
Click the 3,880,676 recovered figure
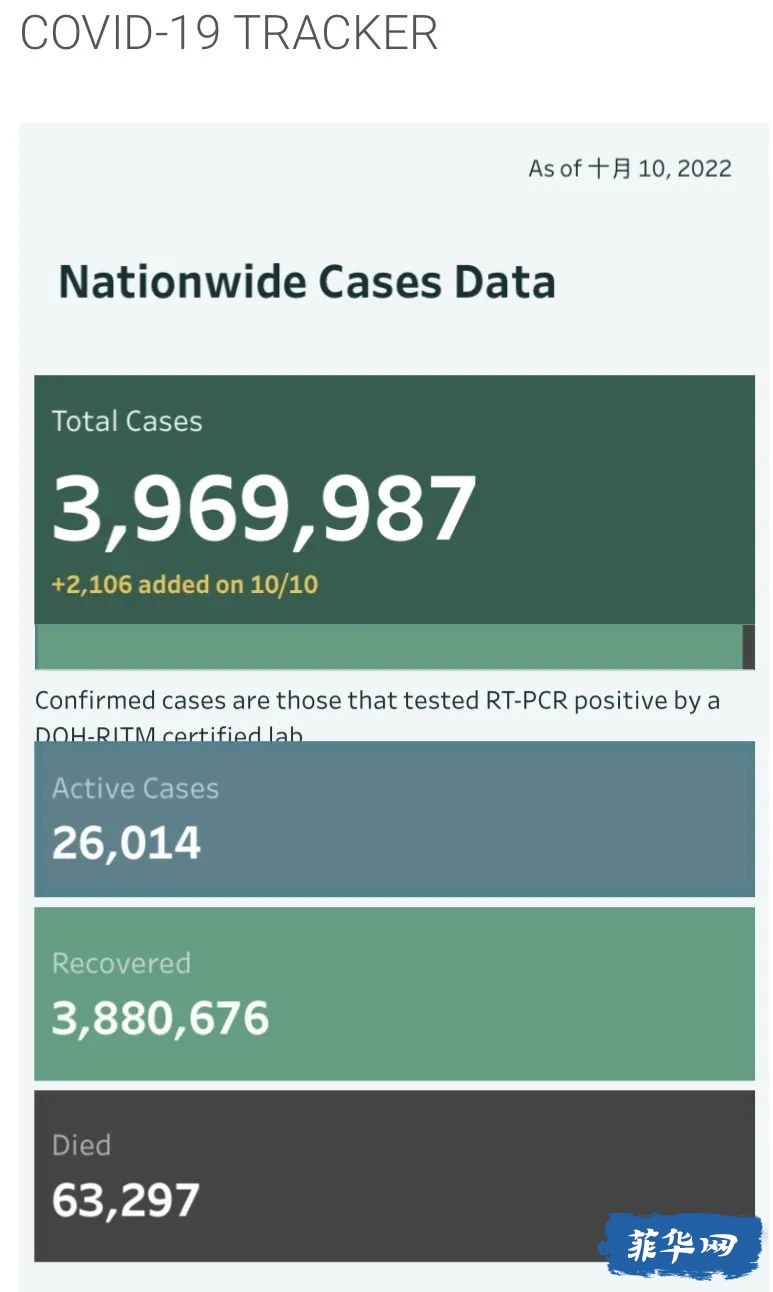click(160, 1019)
